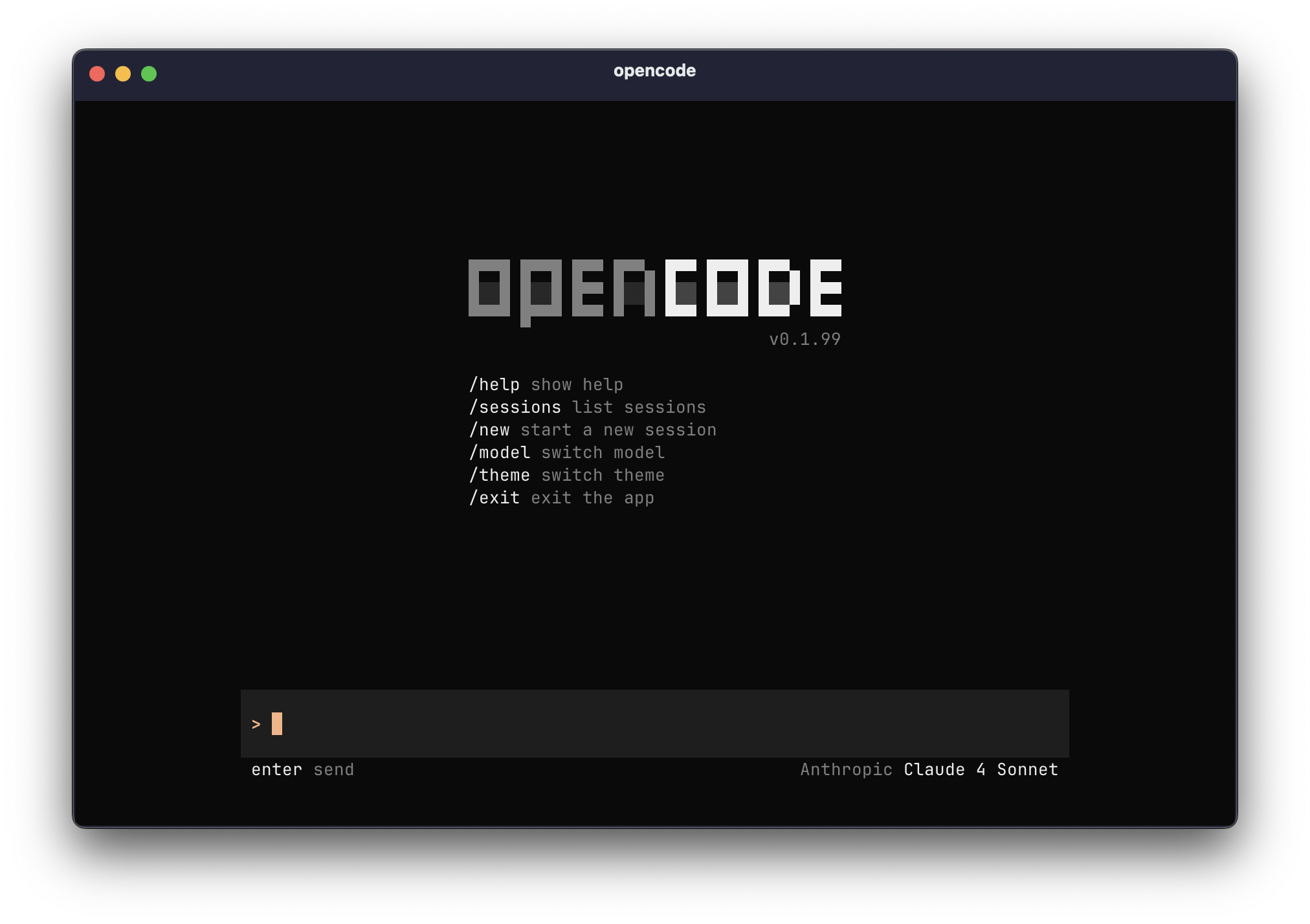Click the 'send' text in the footer
The image size is (1310, 924).
[333, 769]
